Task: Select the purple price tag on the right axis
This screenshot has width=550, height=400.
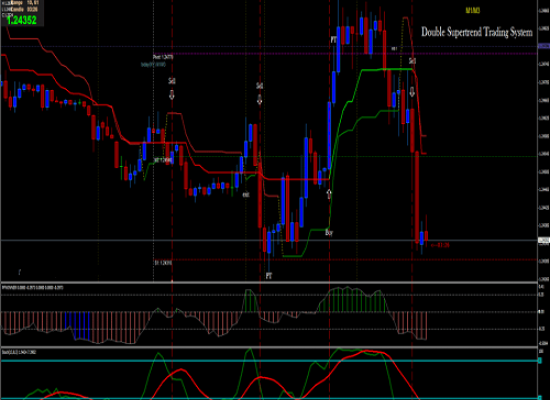Action: tap(544, 46)
